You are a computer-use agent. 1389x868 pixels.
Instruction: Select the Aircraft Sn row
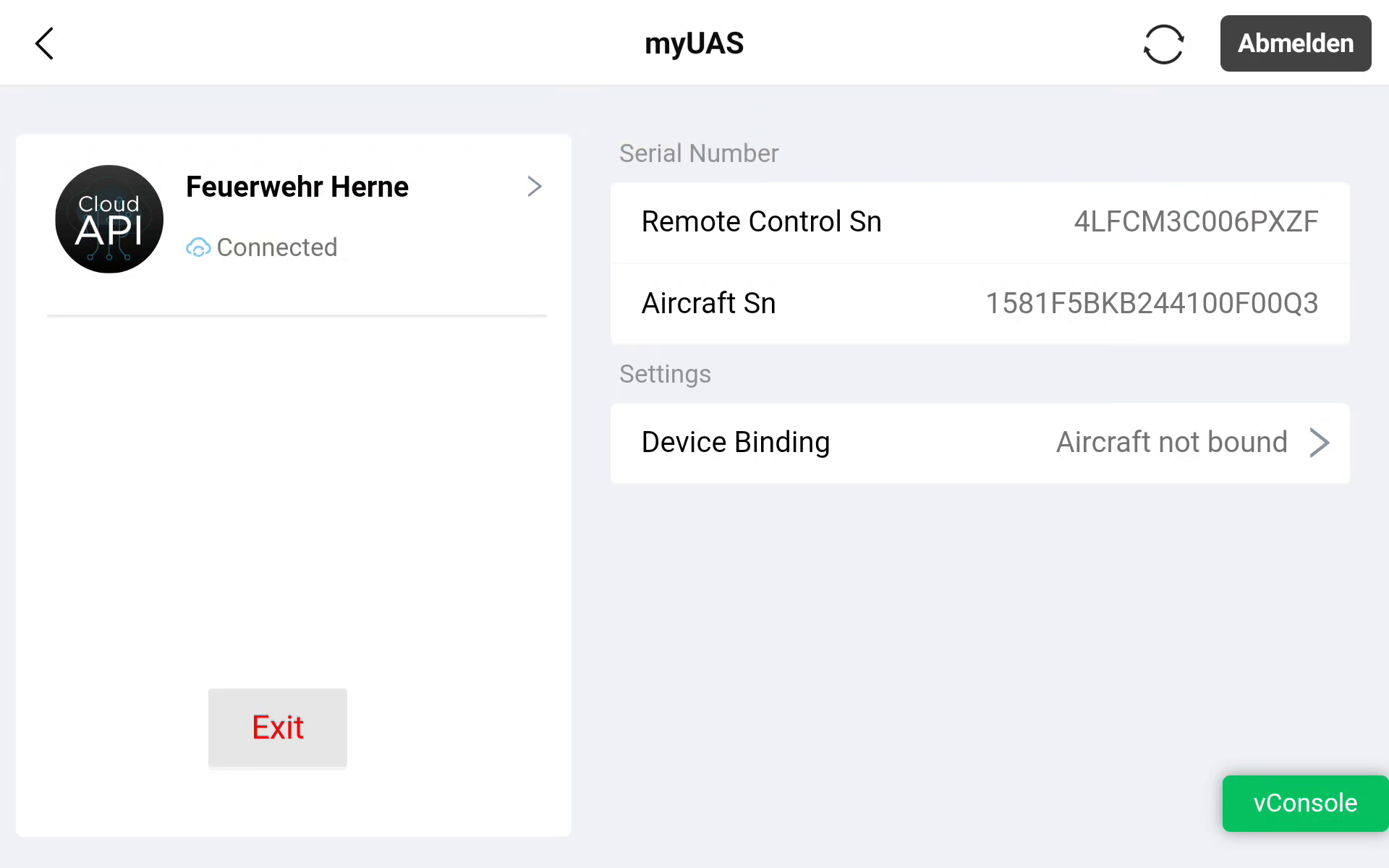[978, 304]
